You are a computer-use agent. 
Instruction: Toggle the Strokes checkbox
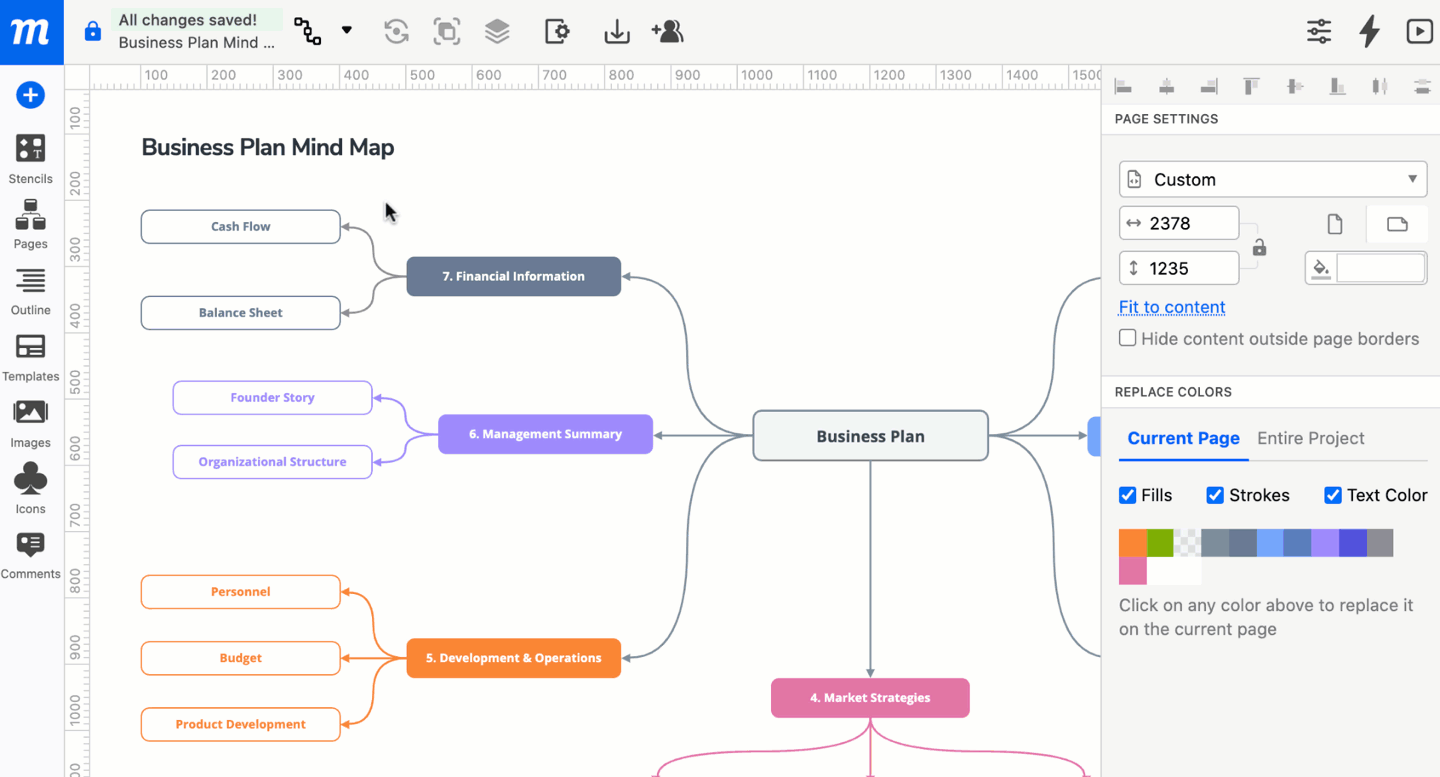click(x=1215, y=495)
